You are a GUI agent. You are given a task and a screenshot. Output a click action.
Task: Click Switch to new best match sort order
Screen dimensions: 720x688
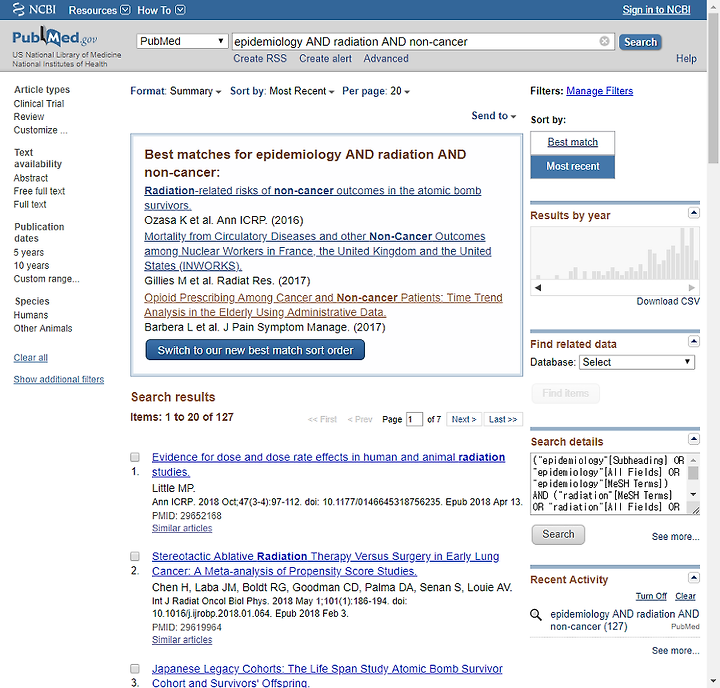click(255, 350)
